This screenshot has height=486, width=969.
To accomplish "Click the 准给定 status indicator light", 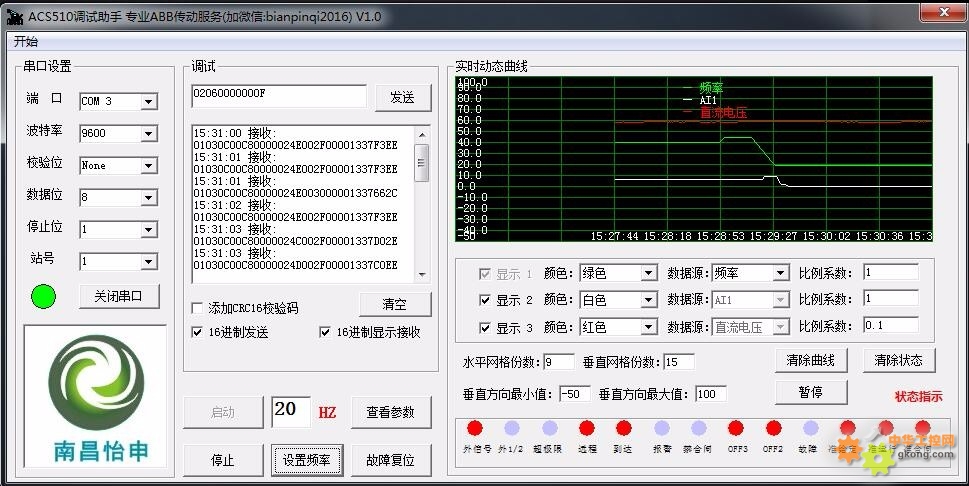I will 848,428.
